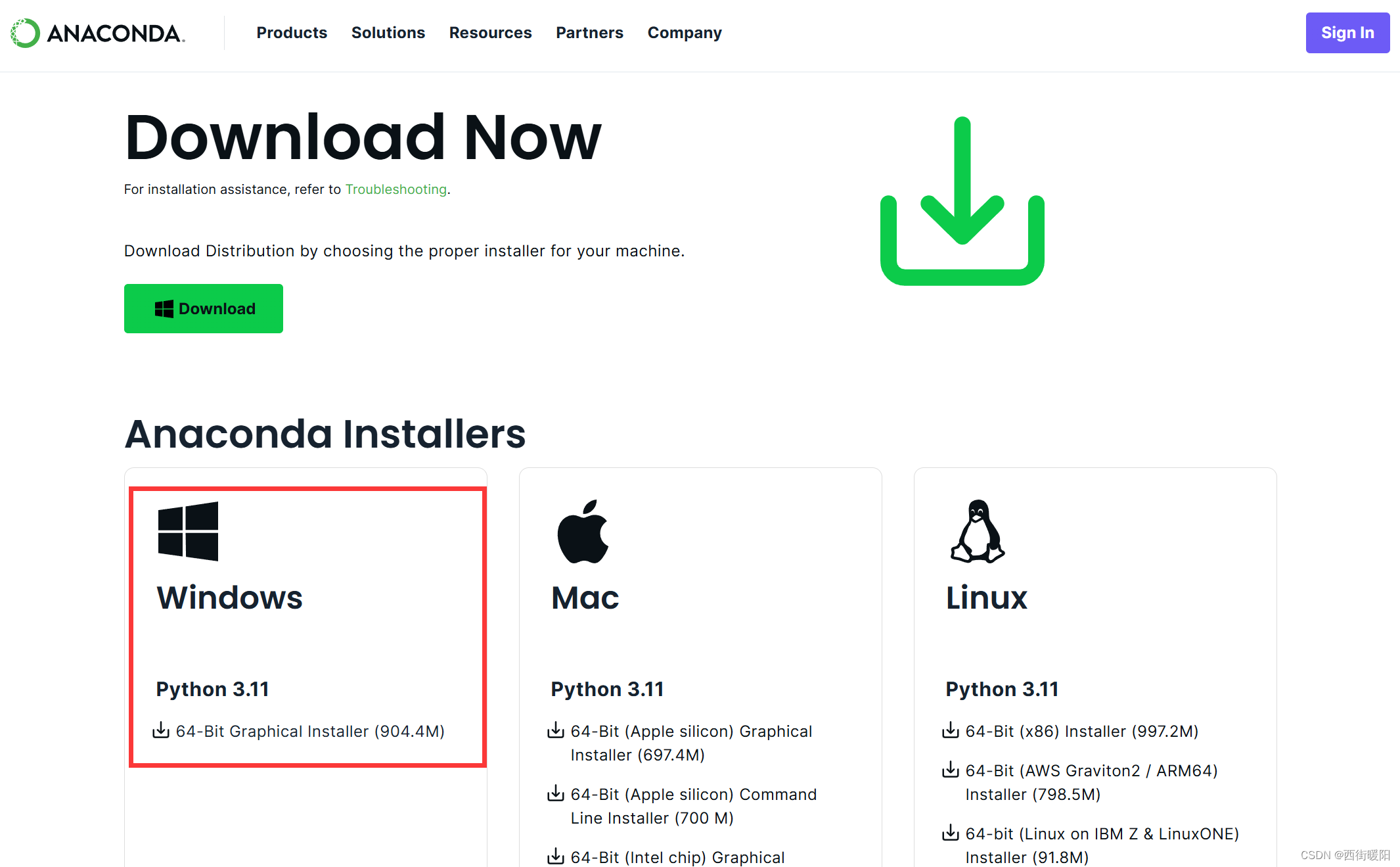Click download icon beside Apple silicon Command Line Installer
Viewport: 1400px width, 867px height.
pos(556,793)
